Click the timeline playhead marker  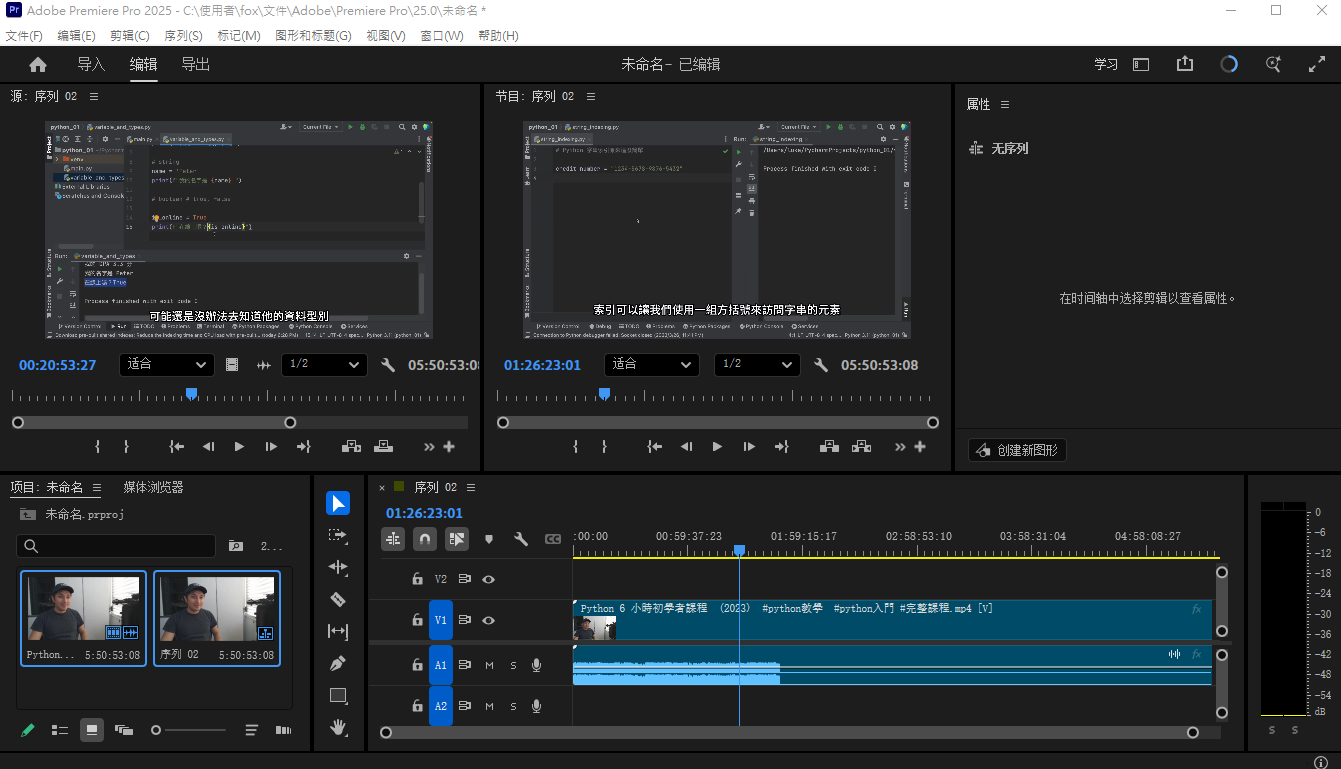[739, 551]
